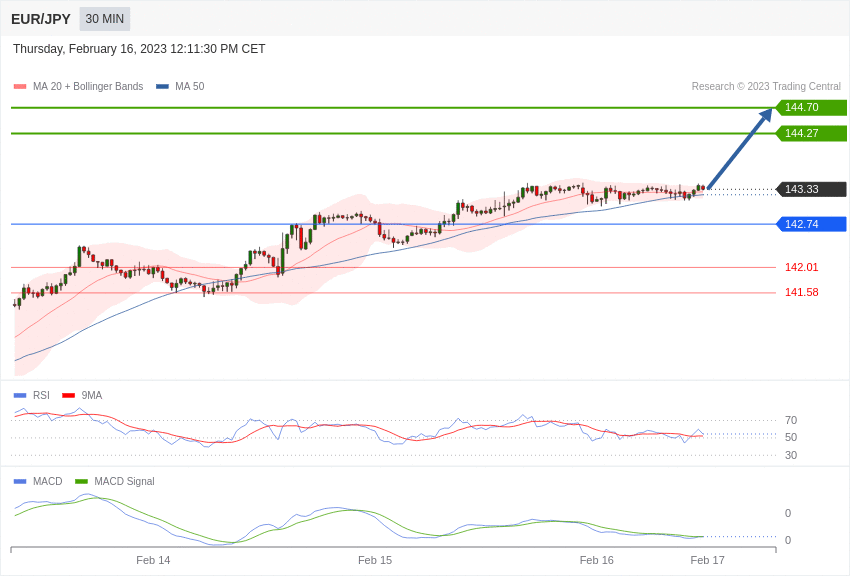Click the blue MACD legend swatch
Viewport: 850px width, 576px height.
coord(20,482)
